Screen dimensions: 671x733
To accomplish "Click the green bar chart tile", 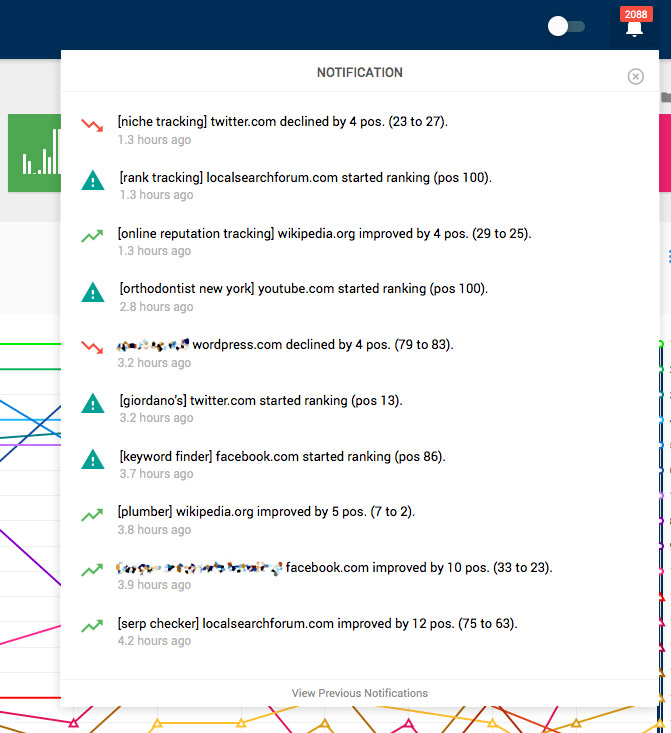I will pyautogui.click(x=34, y=152).
